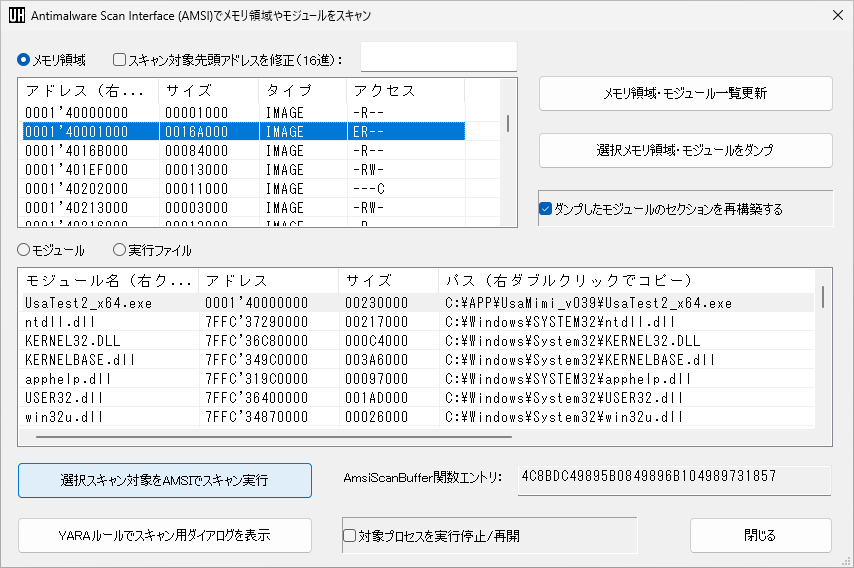This screenshot has width=854, height=568.
Task: Select memory row 0001'401EF000
Action: click(x=243, y=169)
